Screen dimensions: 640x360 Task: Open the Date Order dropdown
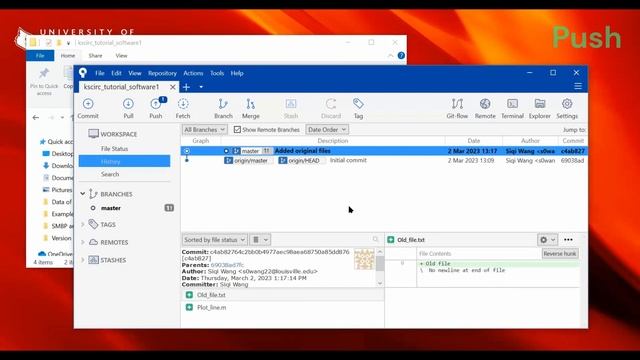click(x=327, y=129)
